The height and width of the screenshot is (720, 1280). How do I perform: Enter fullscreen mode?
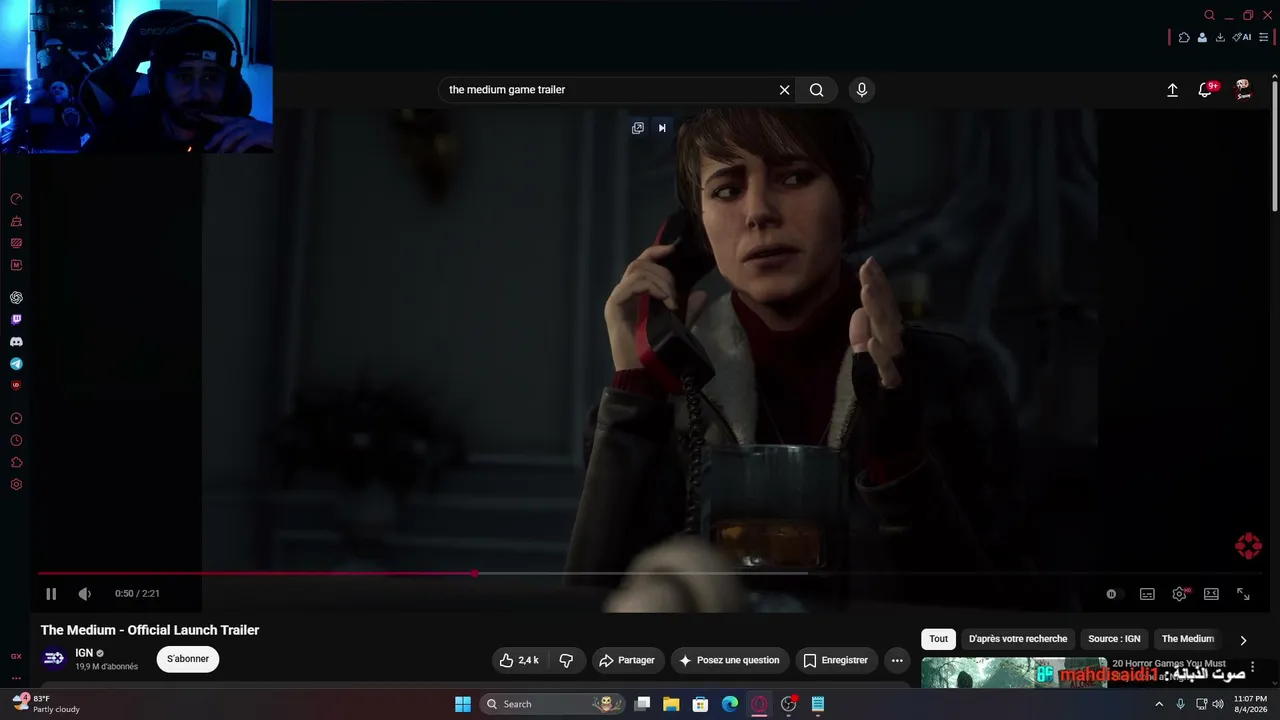click(x=1243, y=594)
